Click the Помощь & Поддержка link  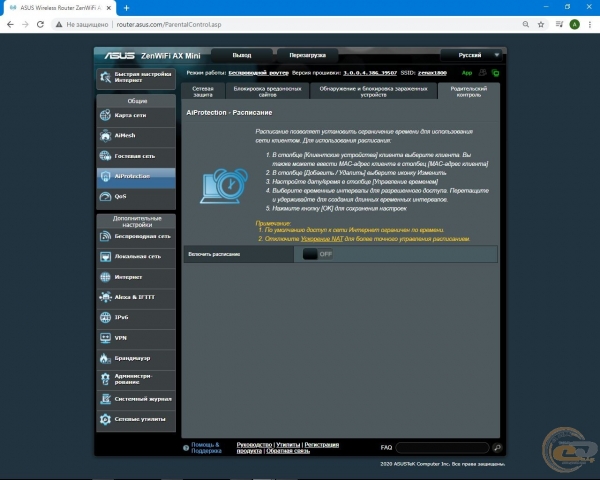coord(206,447)
